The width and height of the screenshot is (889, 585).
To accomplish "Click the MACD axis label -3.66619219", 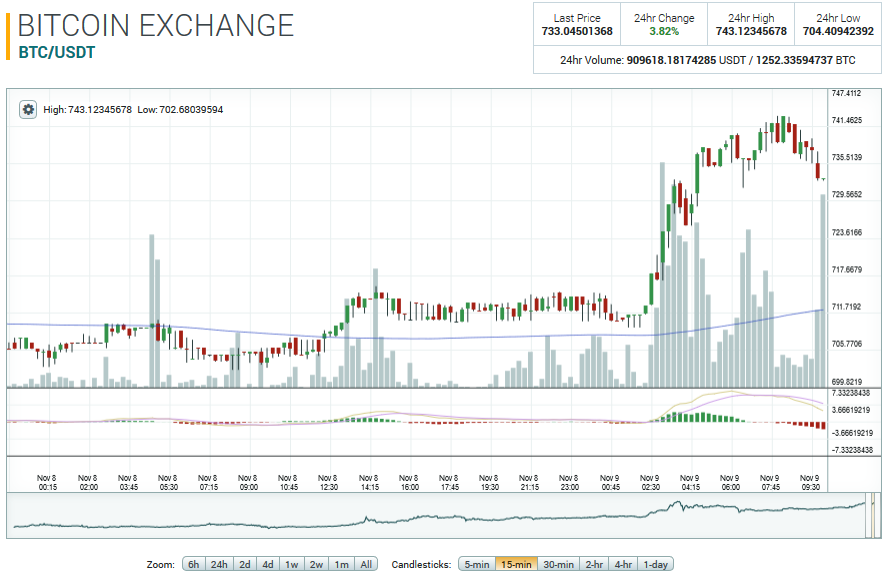I will coord(850,433).
